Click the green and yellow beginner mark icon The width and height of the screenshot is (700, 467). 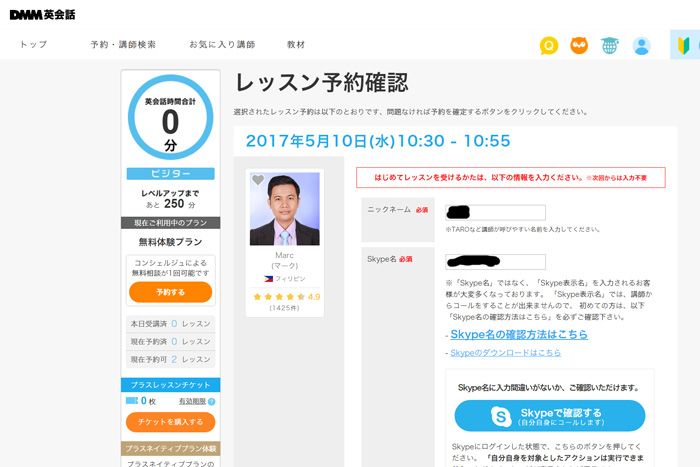[x=683, y=45]
